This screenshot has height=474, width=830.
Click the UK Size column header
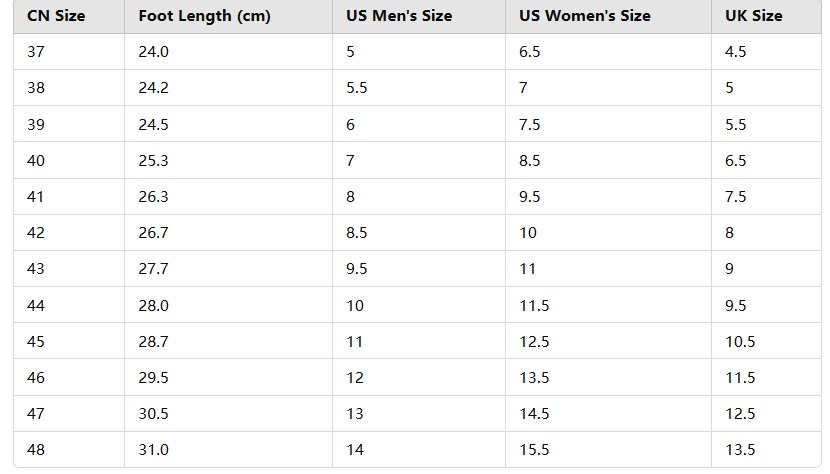pos(766,16)
